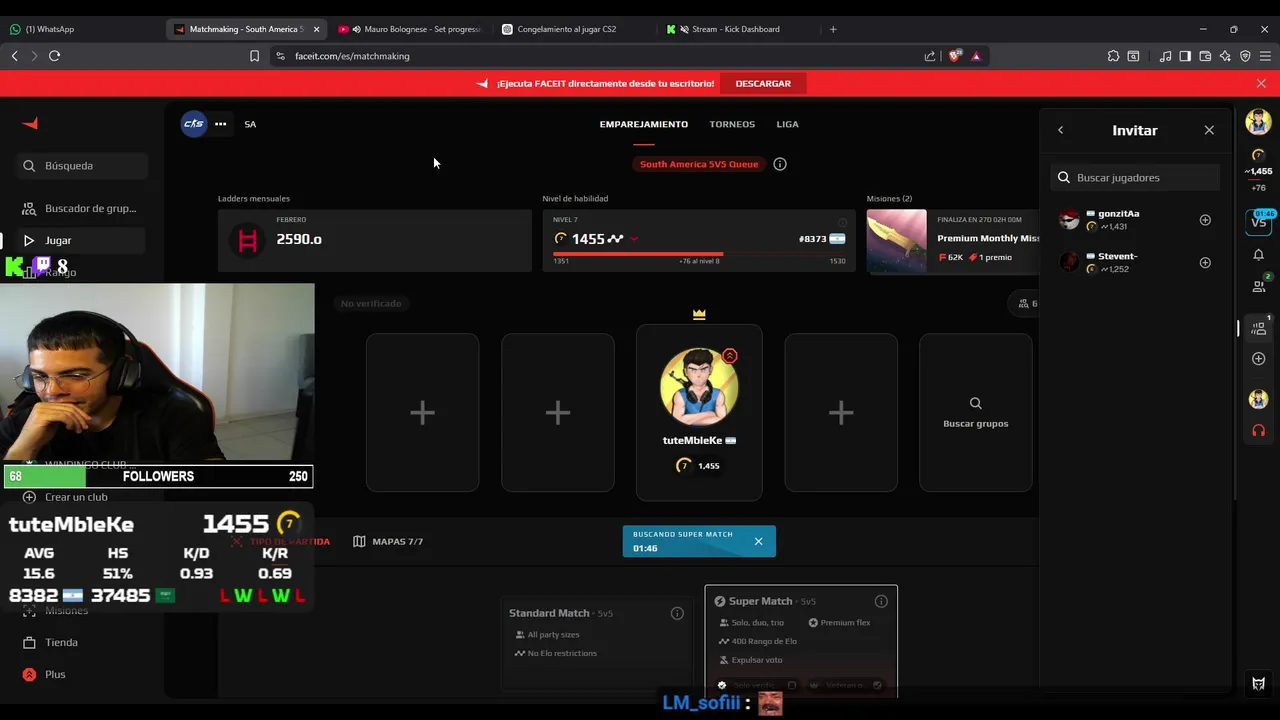
Task: Click South America 5V5 Queue label
Action: tap(699, 164)
